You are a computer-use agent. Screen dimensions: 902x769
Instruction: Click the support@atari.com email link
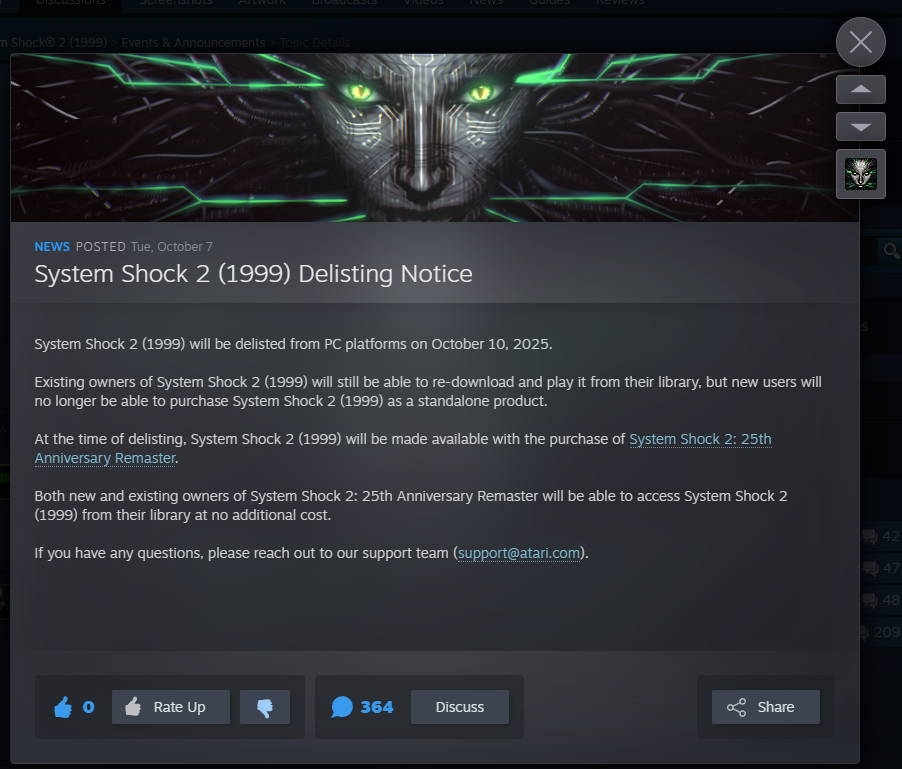pyautogui.click(x=519, y=553)
